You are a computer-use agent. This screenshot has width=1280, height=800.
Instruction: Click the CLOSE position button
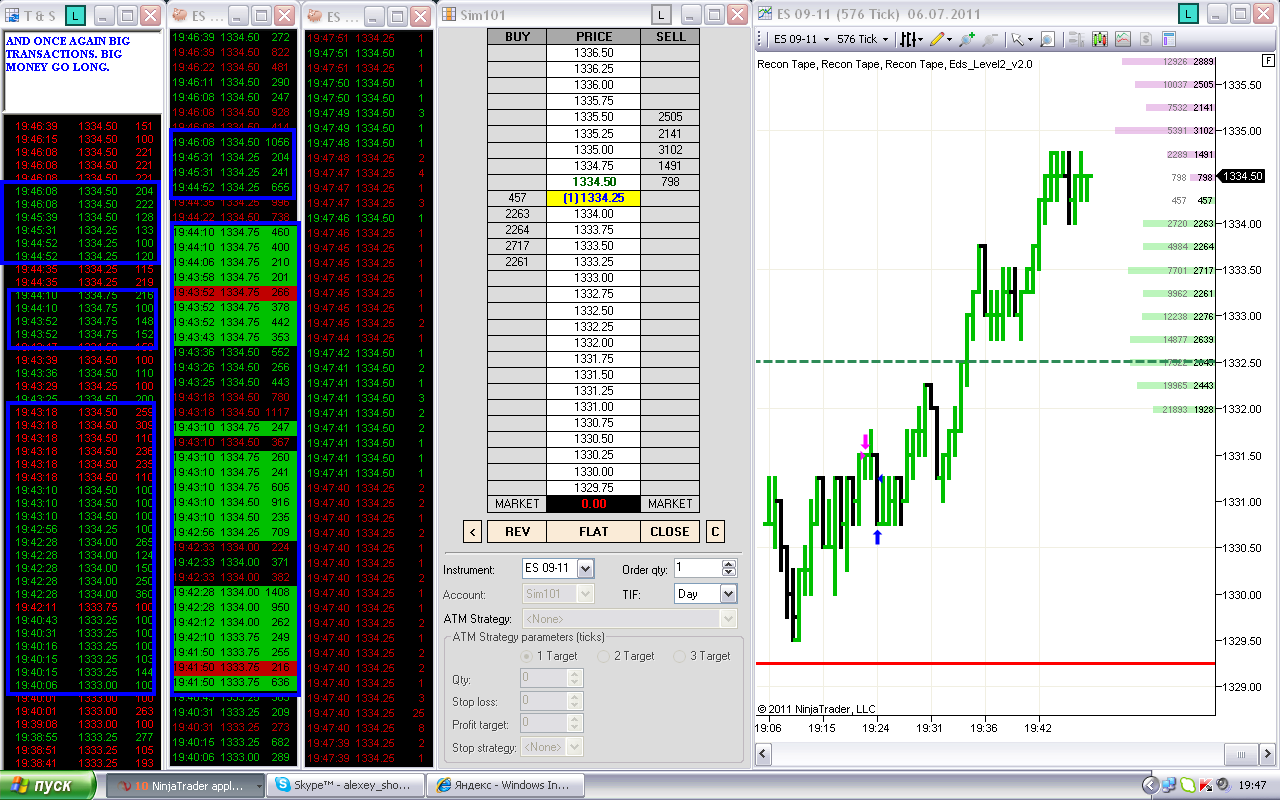(x=670, y=531)
